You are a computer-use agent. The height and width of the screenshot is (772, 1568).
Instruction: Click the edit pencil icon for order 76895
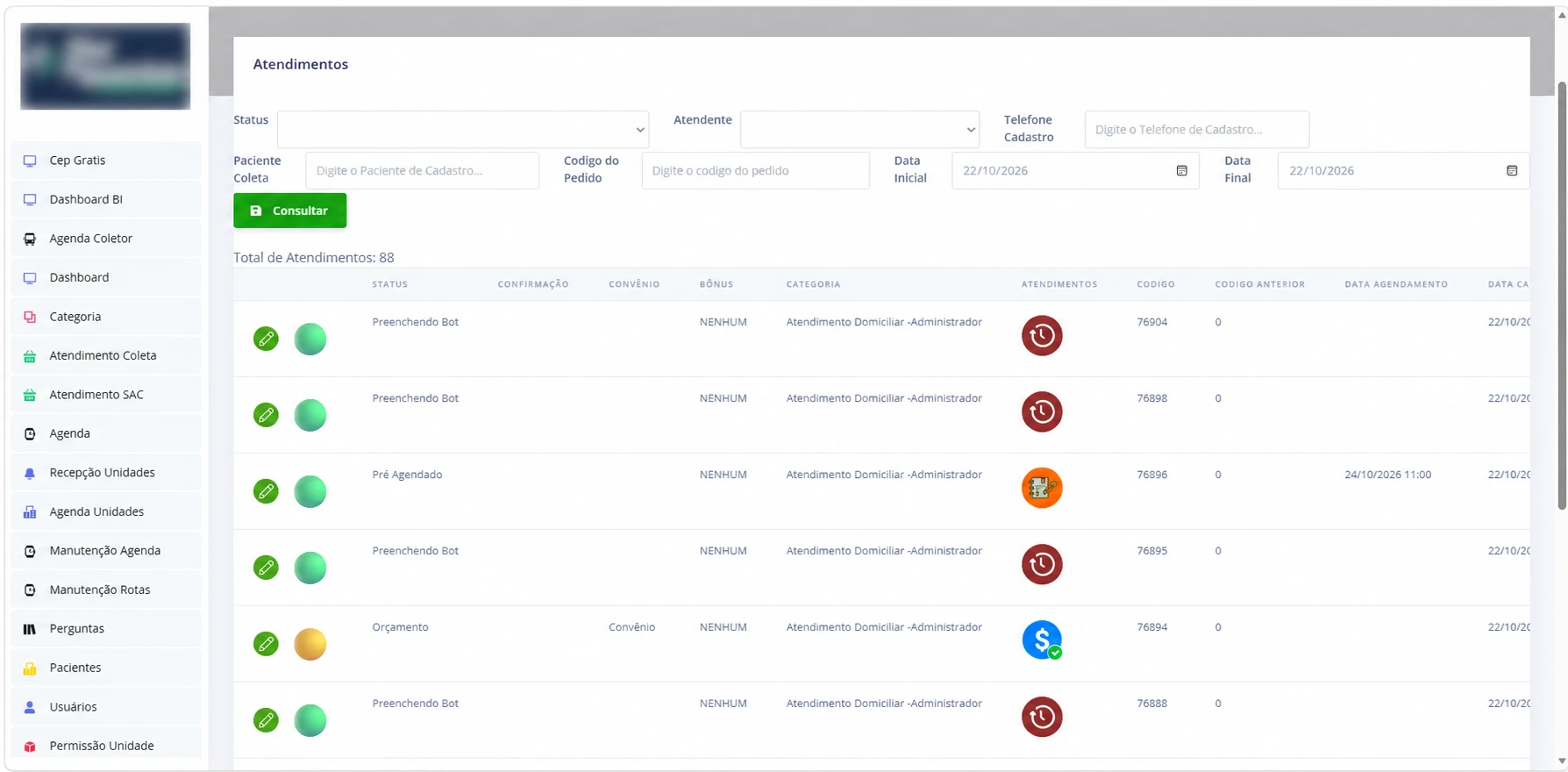pos(266,568)
